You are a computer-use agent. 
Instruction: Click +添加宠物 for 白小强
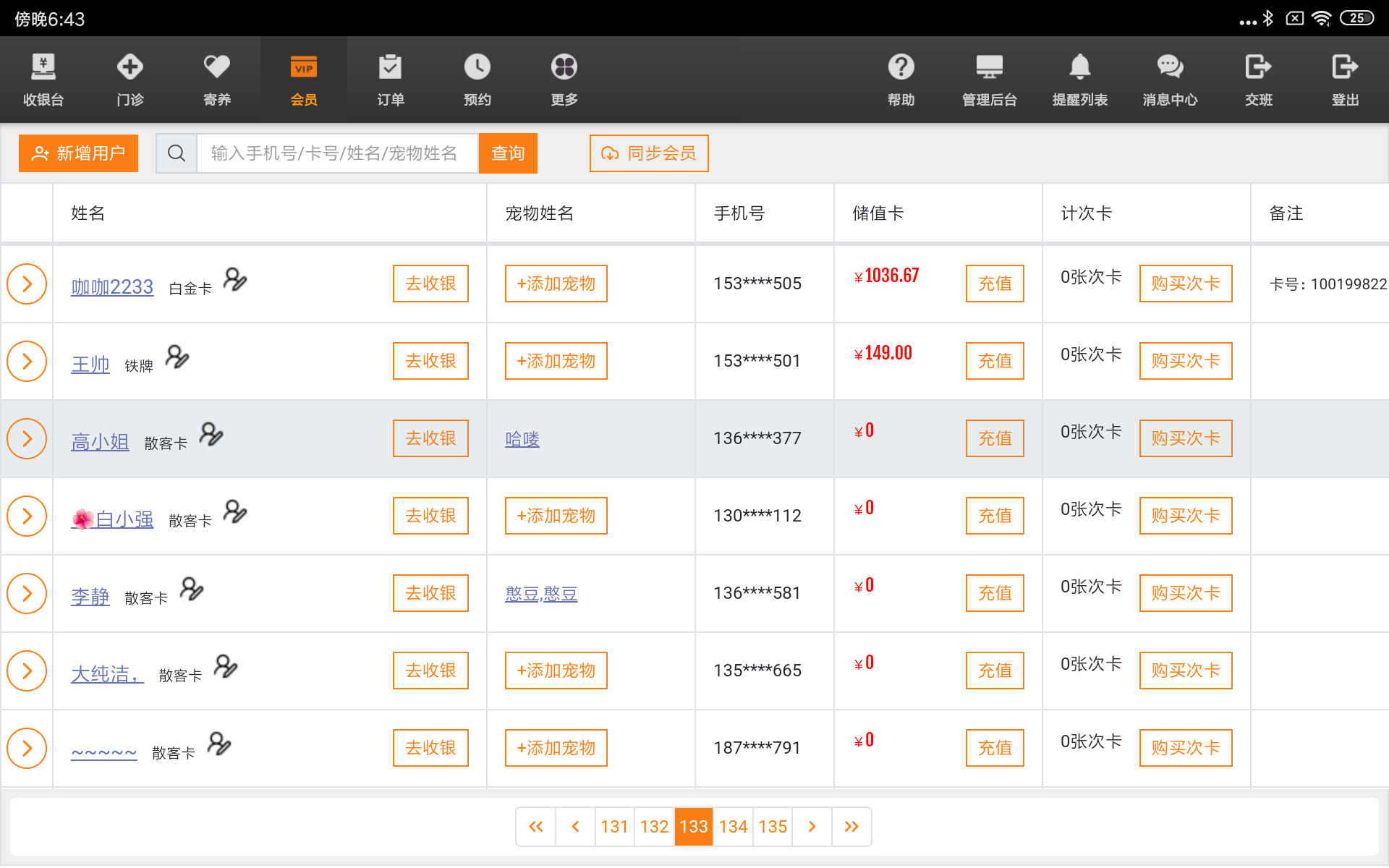coord(556,516)
